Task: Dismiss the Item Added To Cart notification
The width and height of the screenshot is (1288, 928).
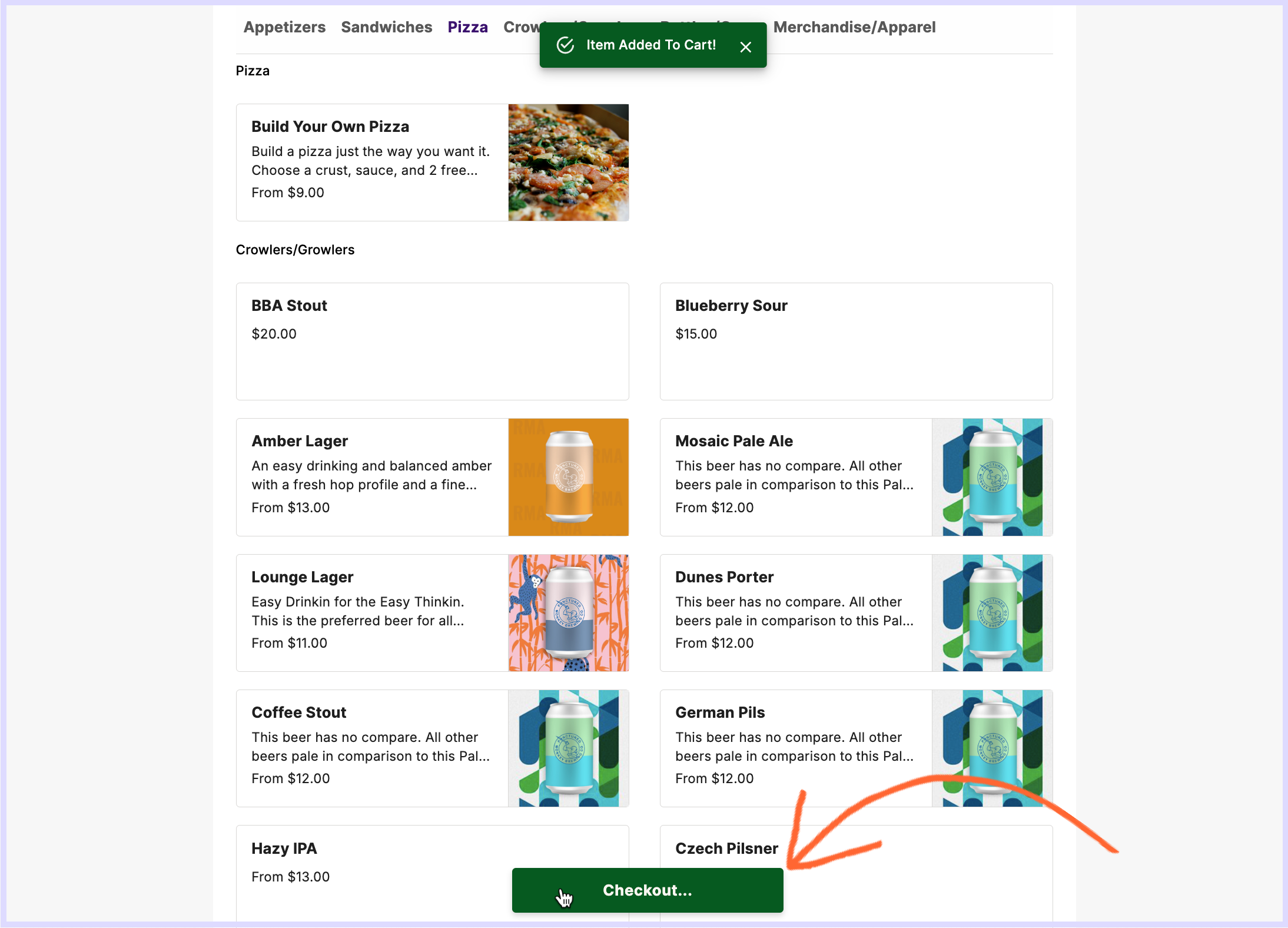Action: pyautogui.click(x=745, y=47)
